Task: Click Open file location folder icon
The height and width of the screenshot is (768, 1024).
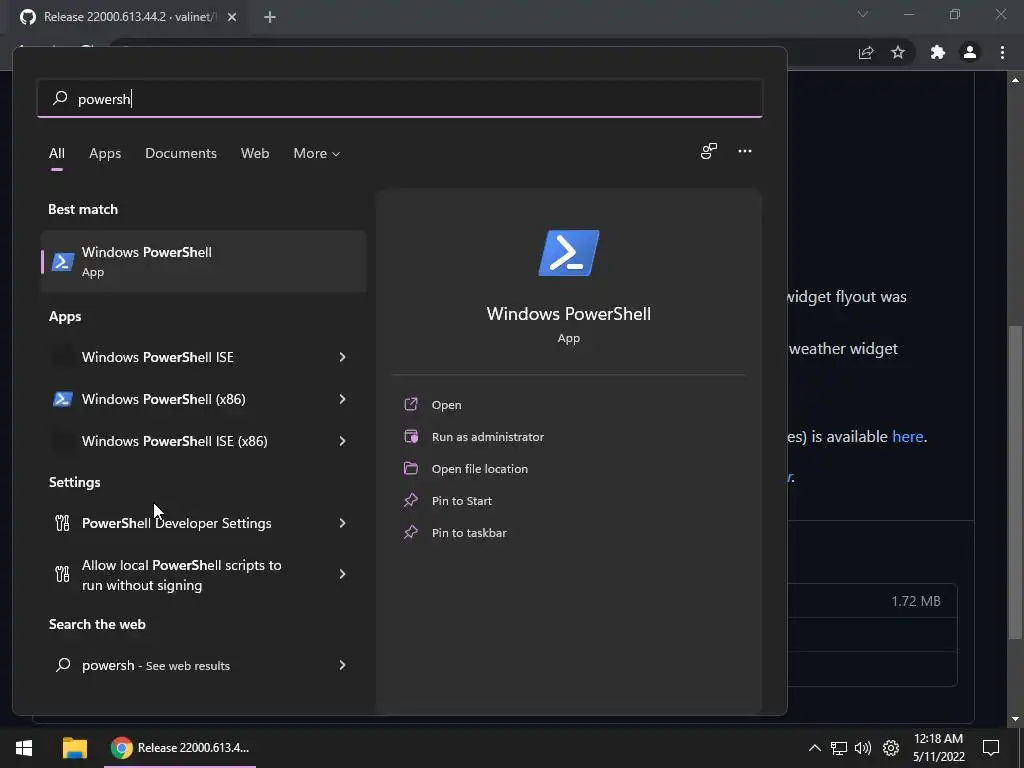Action: [x=411, y=468]
